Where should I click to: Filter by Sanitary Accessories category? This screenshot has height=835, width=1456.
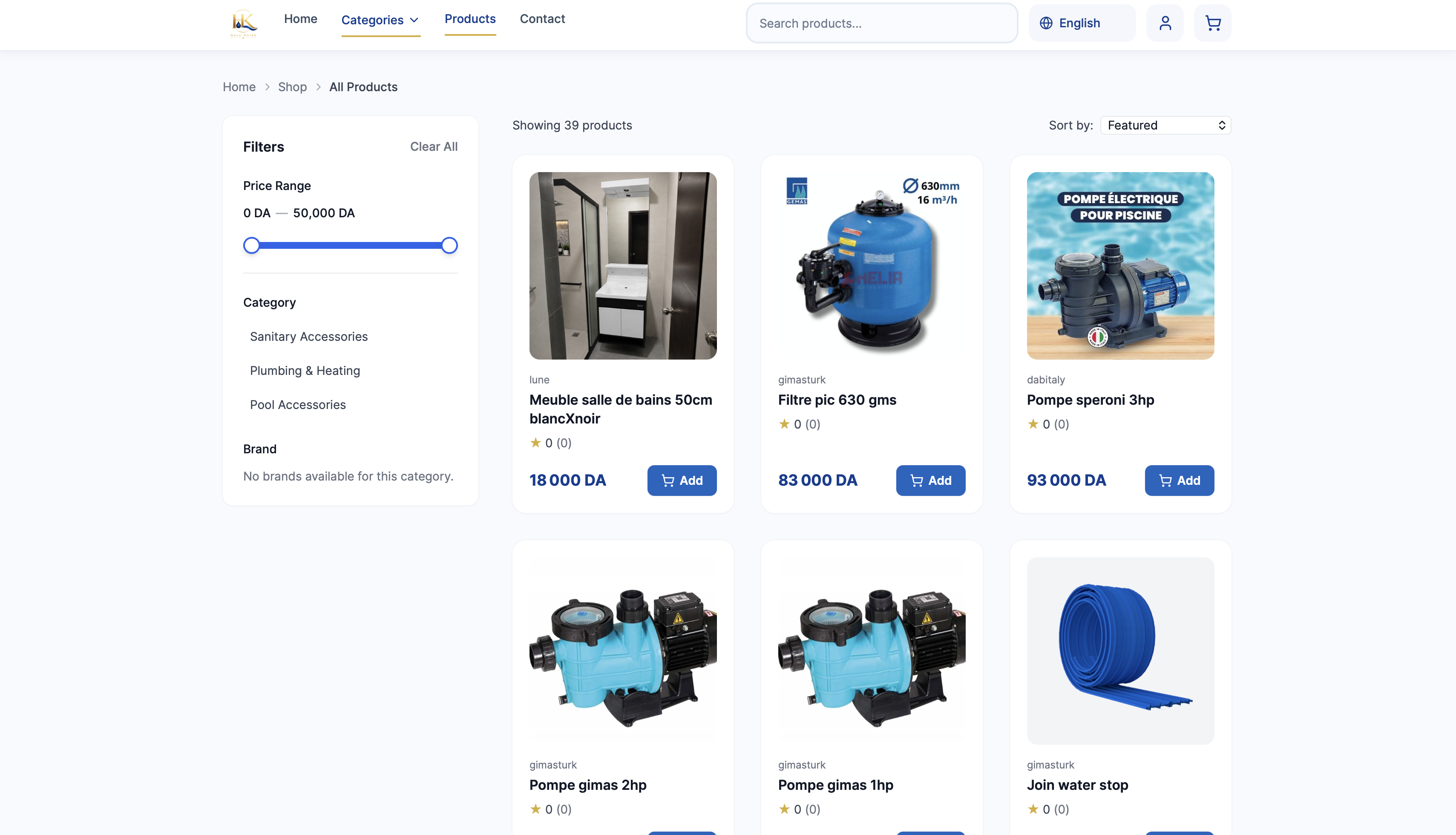[x=308, y=337]
